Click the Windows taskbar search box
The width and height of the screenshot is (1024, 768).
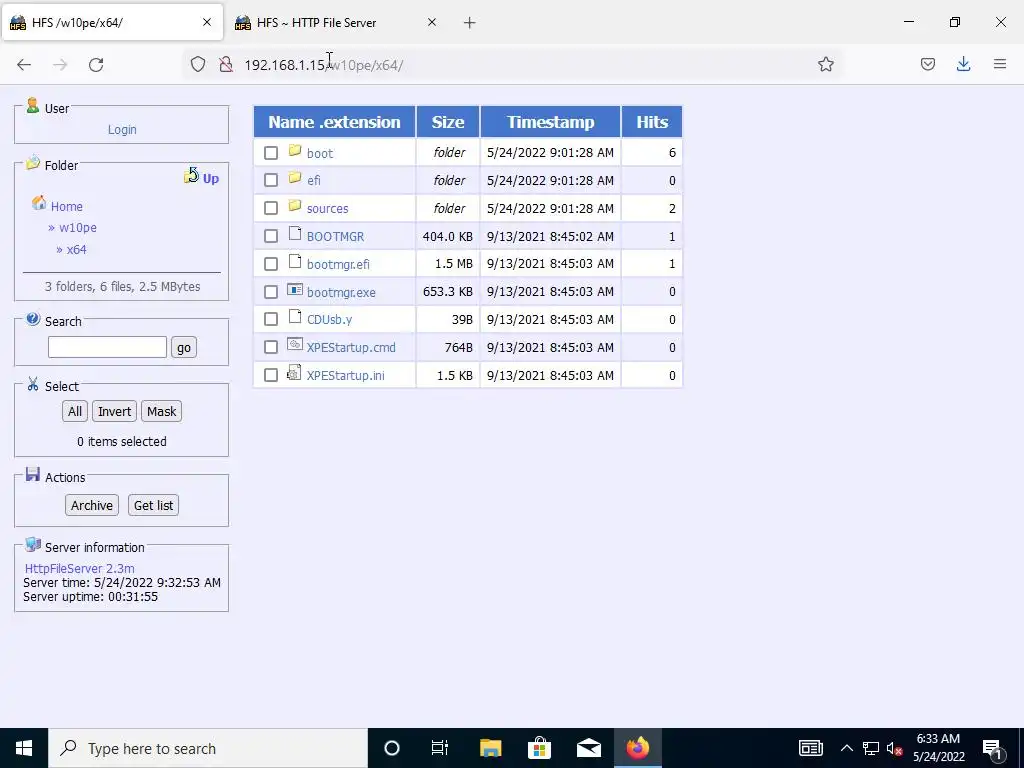208,748
